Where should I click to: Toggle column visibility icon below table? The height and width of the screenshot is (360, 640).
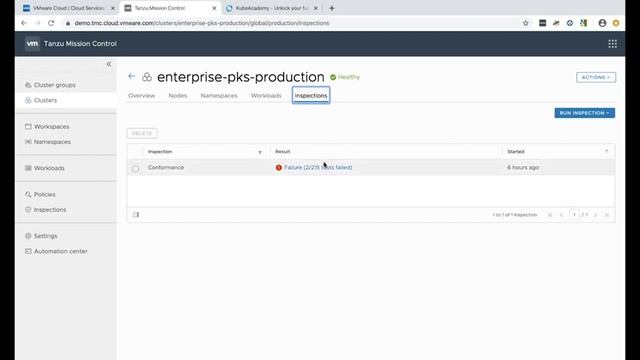(x=136, y=215)
